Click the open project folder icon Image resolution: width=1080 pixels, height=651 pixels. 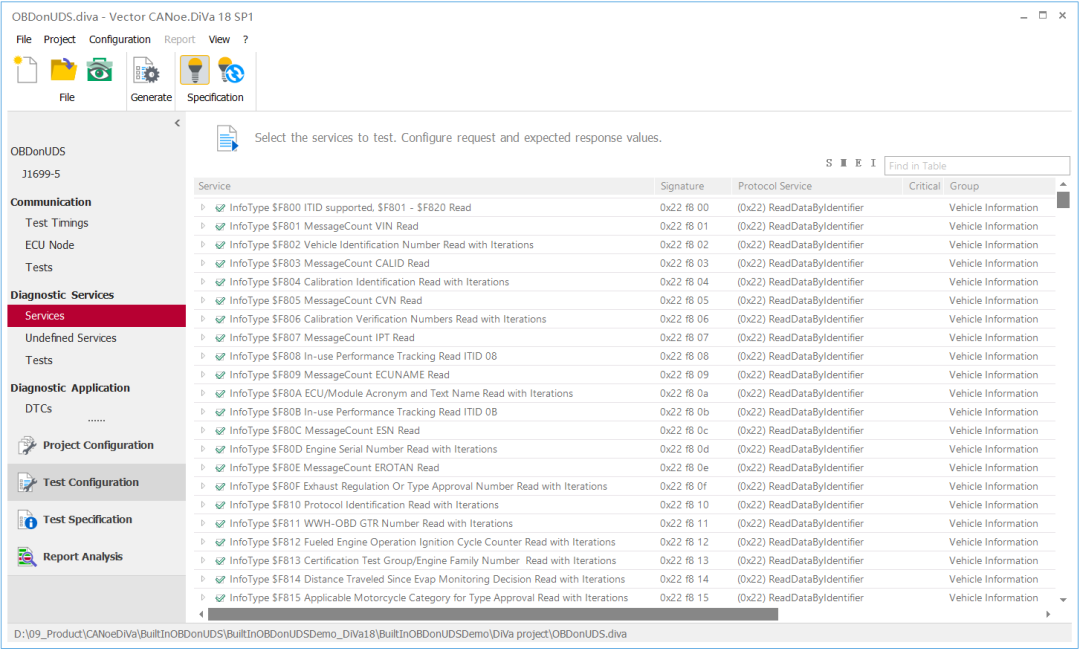[64, 70]
